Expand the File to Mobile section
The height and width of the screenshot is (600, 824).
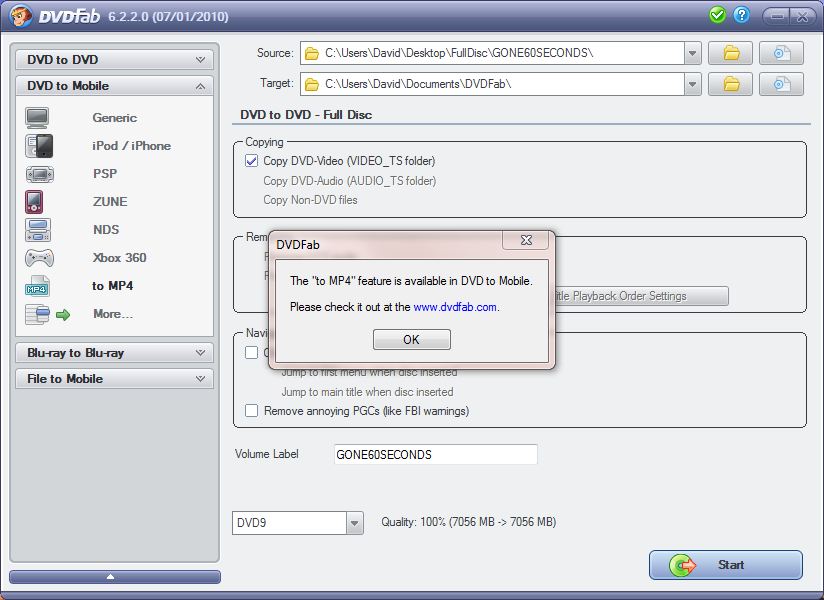[x=115, y=378]
